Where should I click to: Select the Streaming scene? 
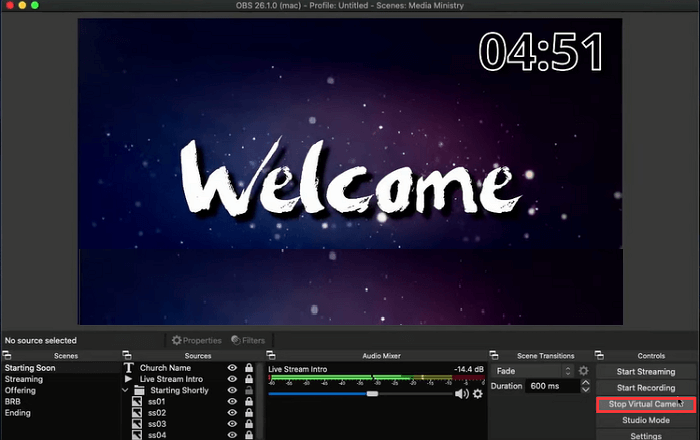pos(24,379)
